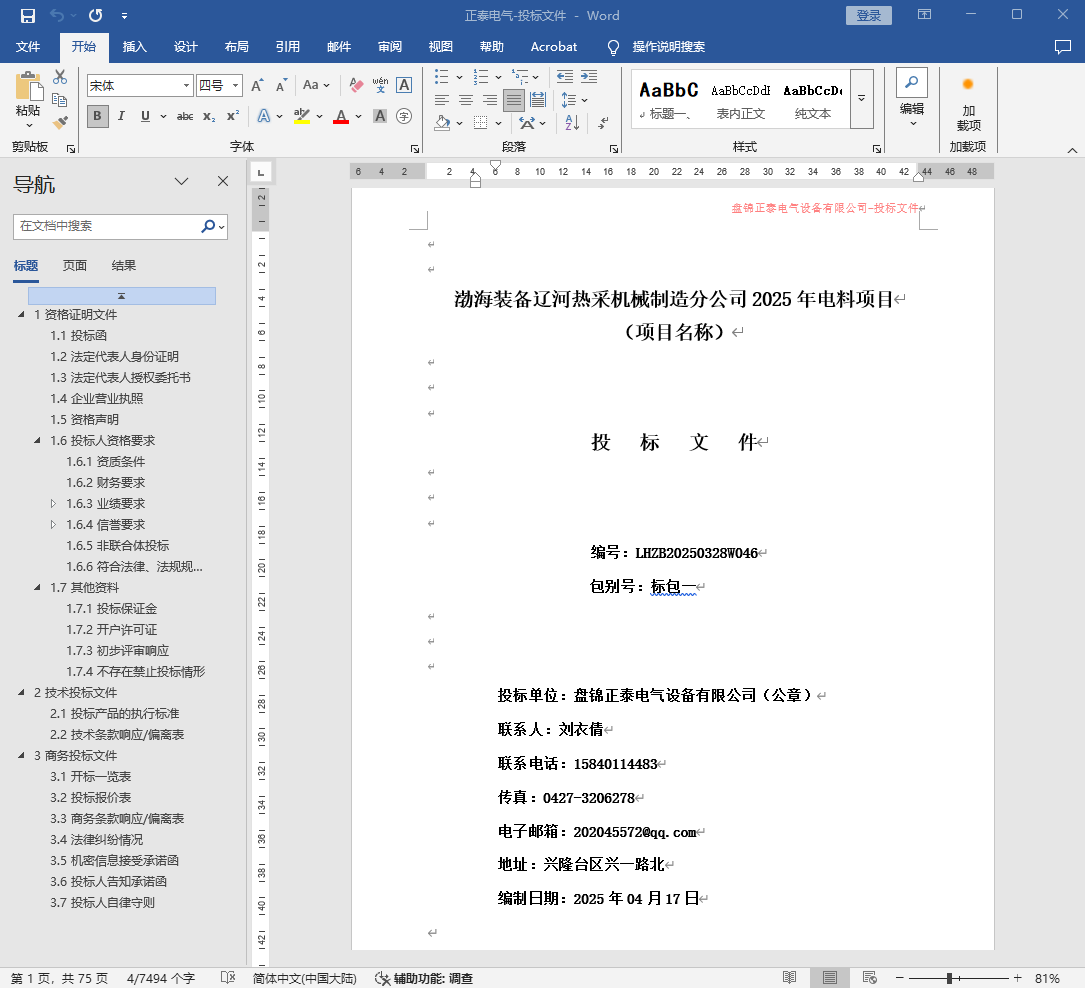Image resolution: width=1085 pixels, height=988 pixels.
Task: Open the font name dropdown (宋体)
Action: (x=186, y=85)
